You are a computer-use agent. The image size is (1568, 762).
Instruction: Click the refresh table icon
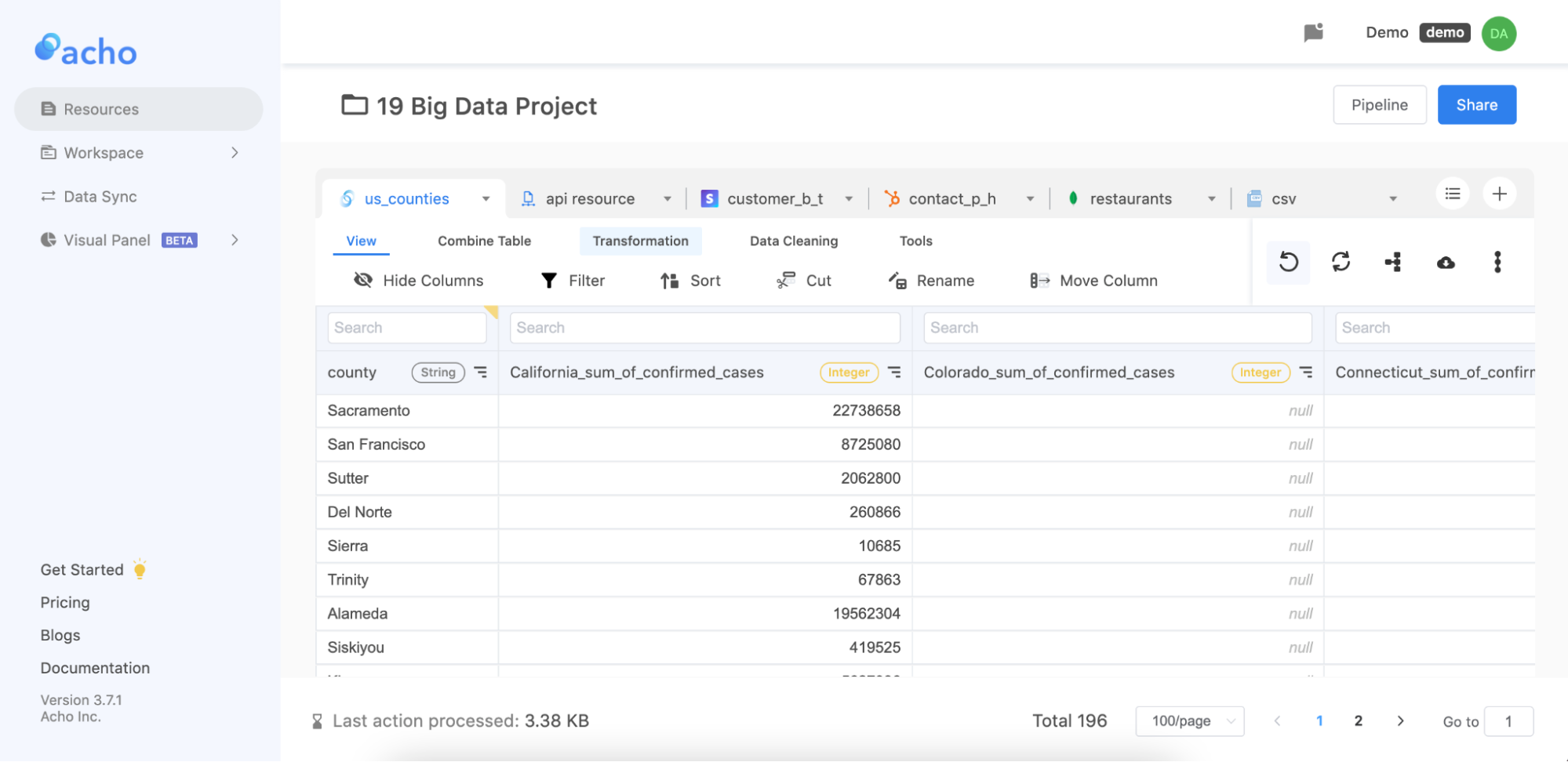1341,263
